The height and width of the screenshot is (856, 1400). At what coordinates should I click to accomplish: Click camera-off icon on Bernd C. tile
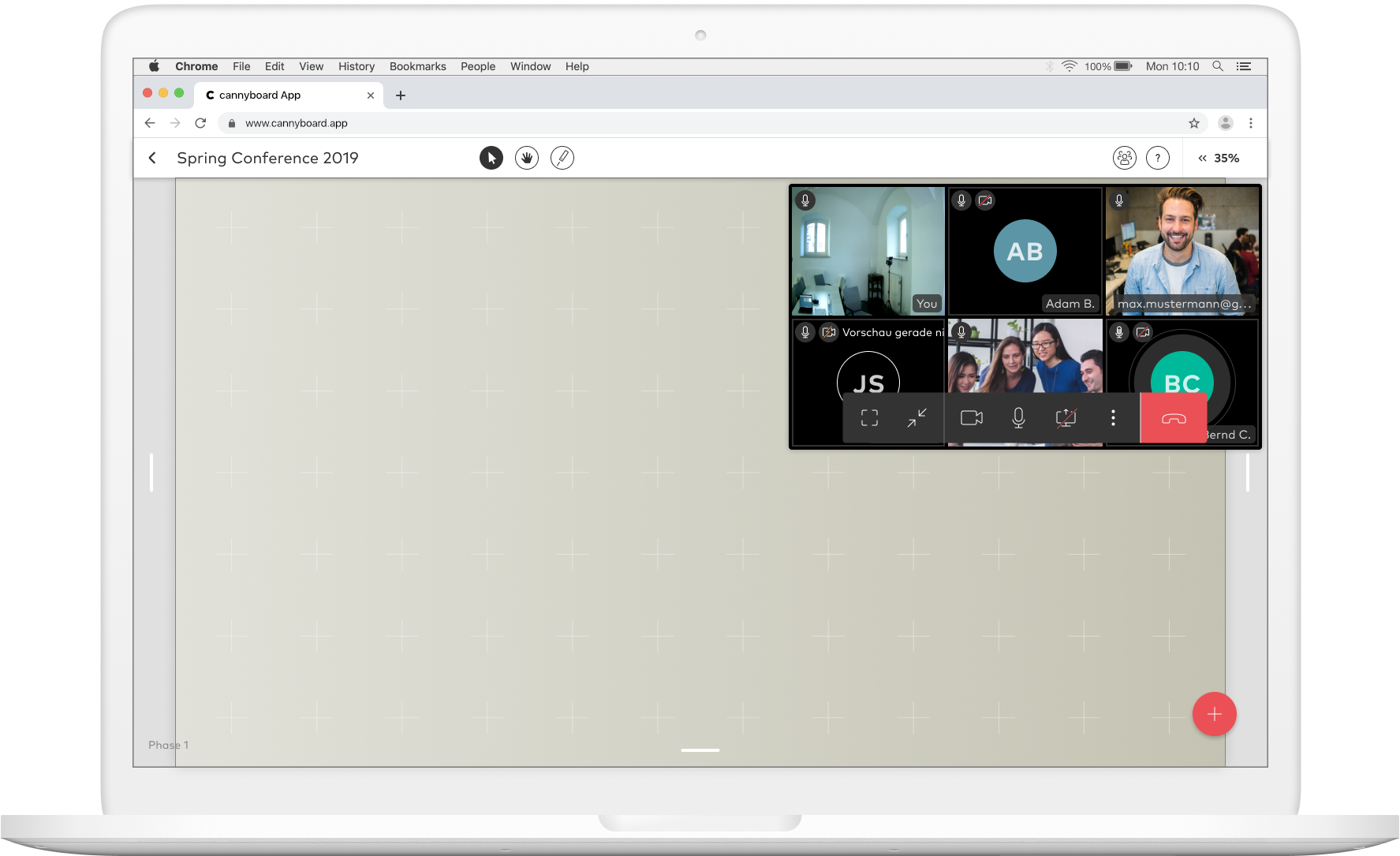tap(1143, 332)
